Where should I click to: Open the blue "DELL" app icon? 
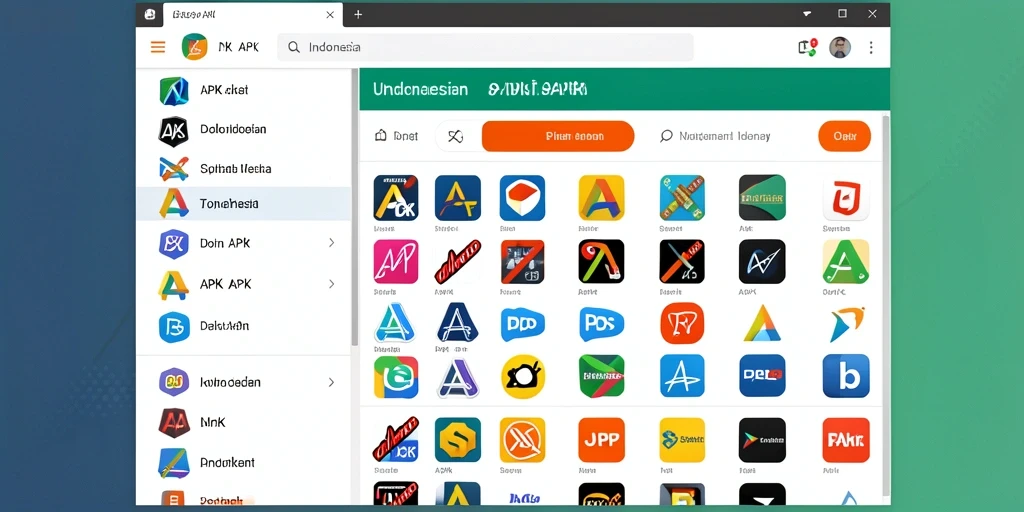click(x=762, y=376)
